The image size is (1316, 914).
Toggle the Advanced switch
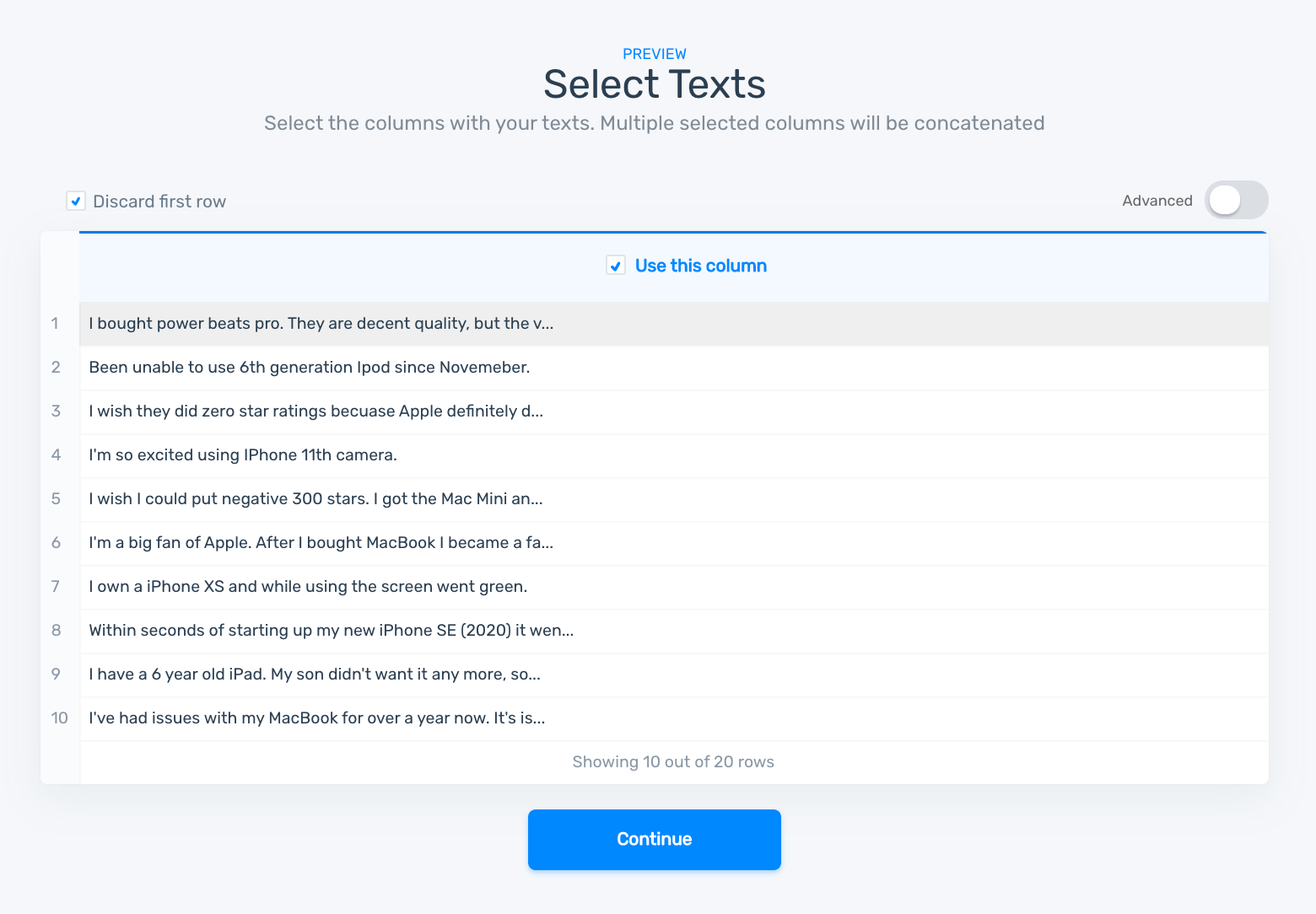[1236, 201]
